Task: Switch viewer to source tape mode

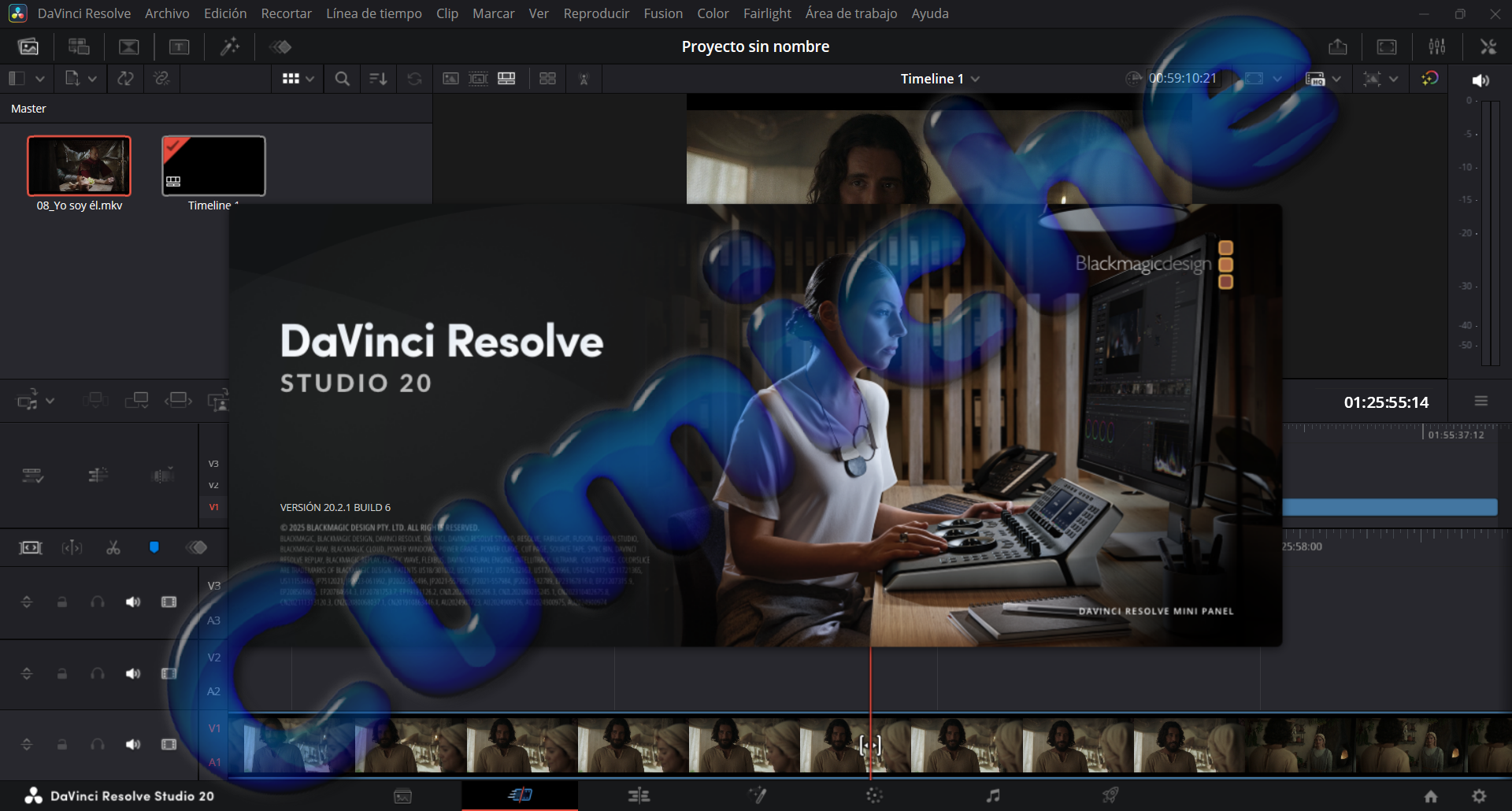Action: point(478,79)
